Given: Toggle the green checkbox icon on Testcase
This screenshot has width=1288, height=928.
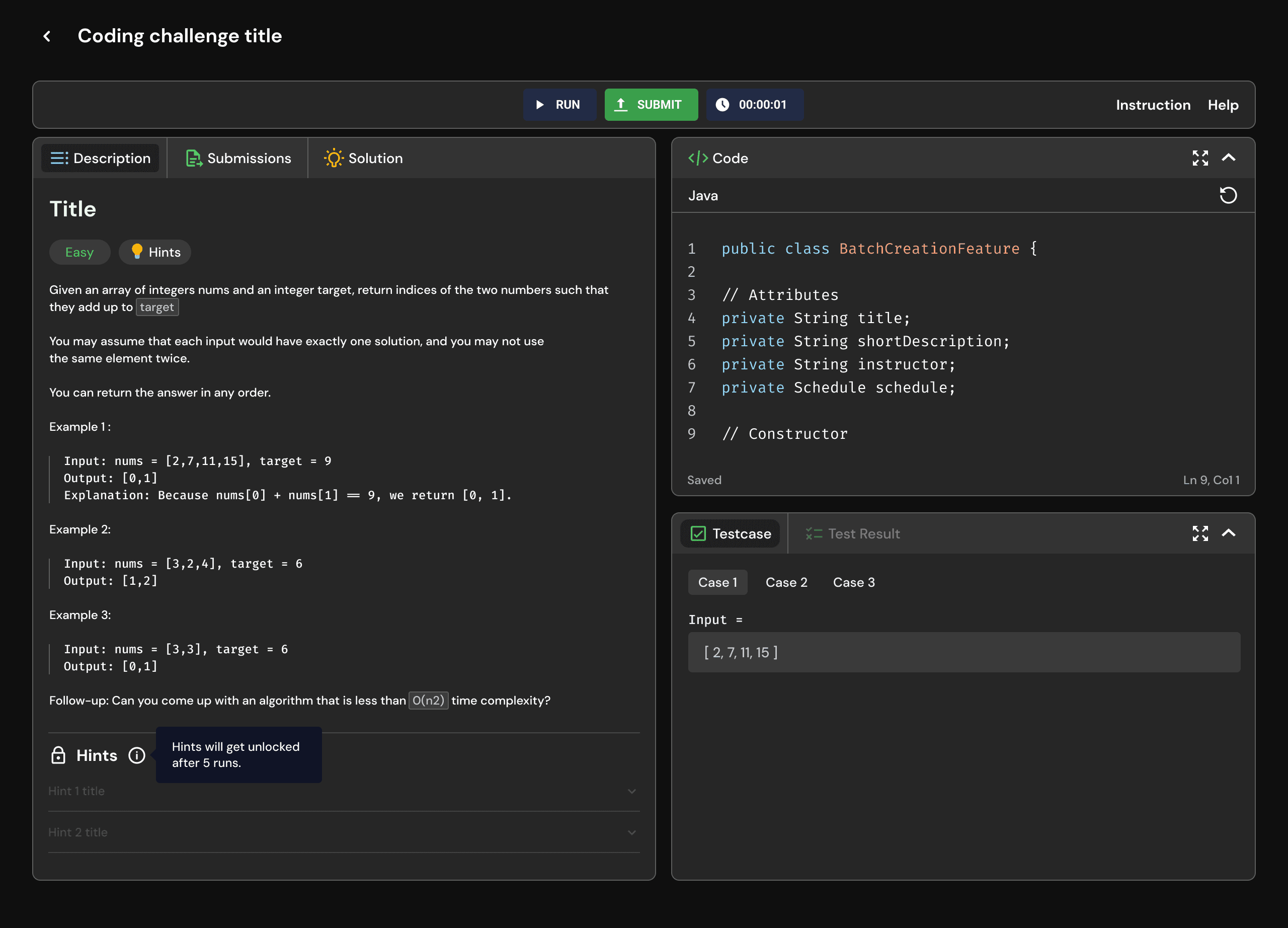Looking at the screenshot, I should (698, 533).
